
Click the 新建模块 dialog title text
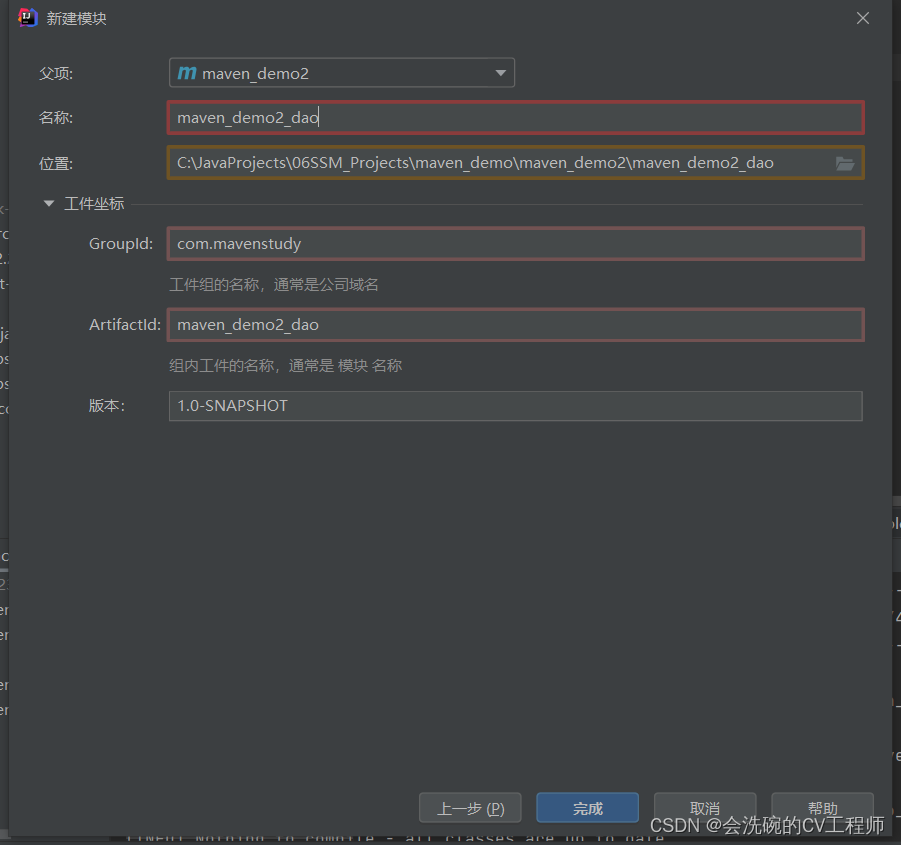point(76,18)
